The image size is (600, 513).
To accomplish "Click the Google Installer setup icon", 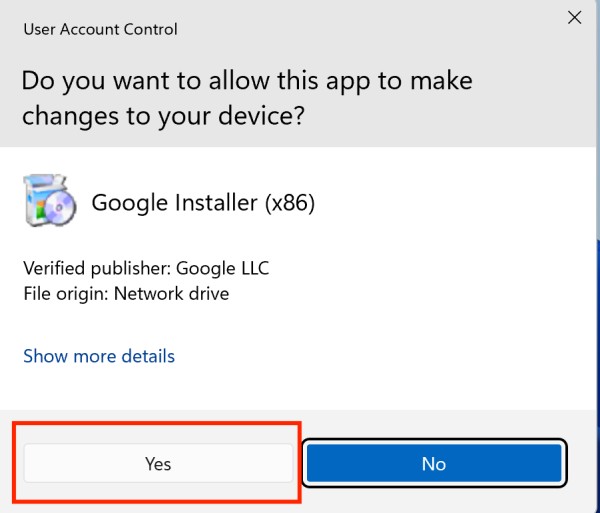I will pos(50,200).
